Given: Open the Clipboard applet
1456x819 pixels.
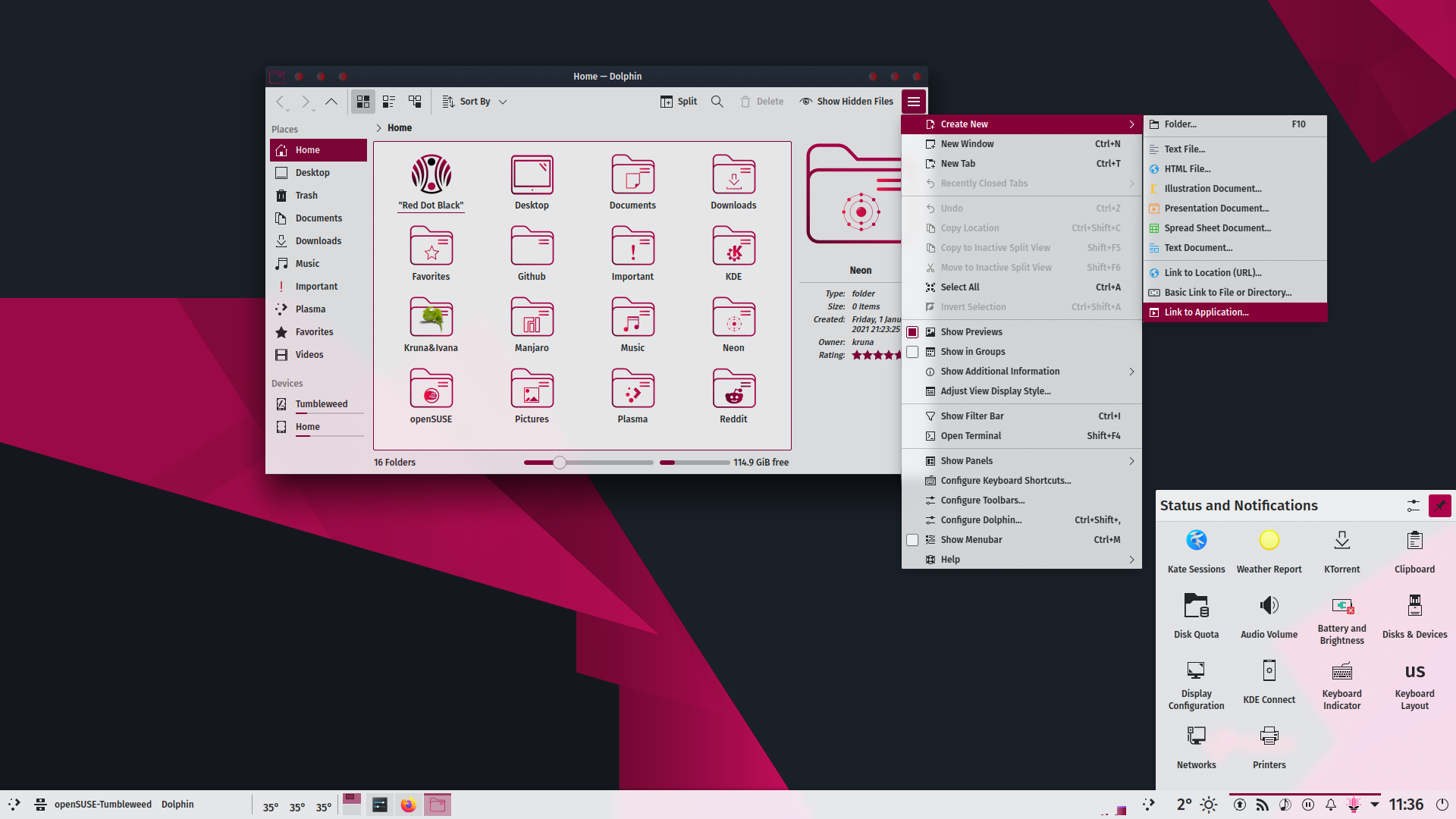Looking at the screenshot, I should point(1415,551).
